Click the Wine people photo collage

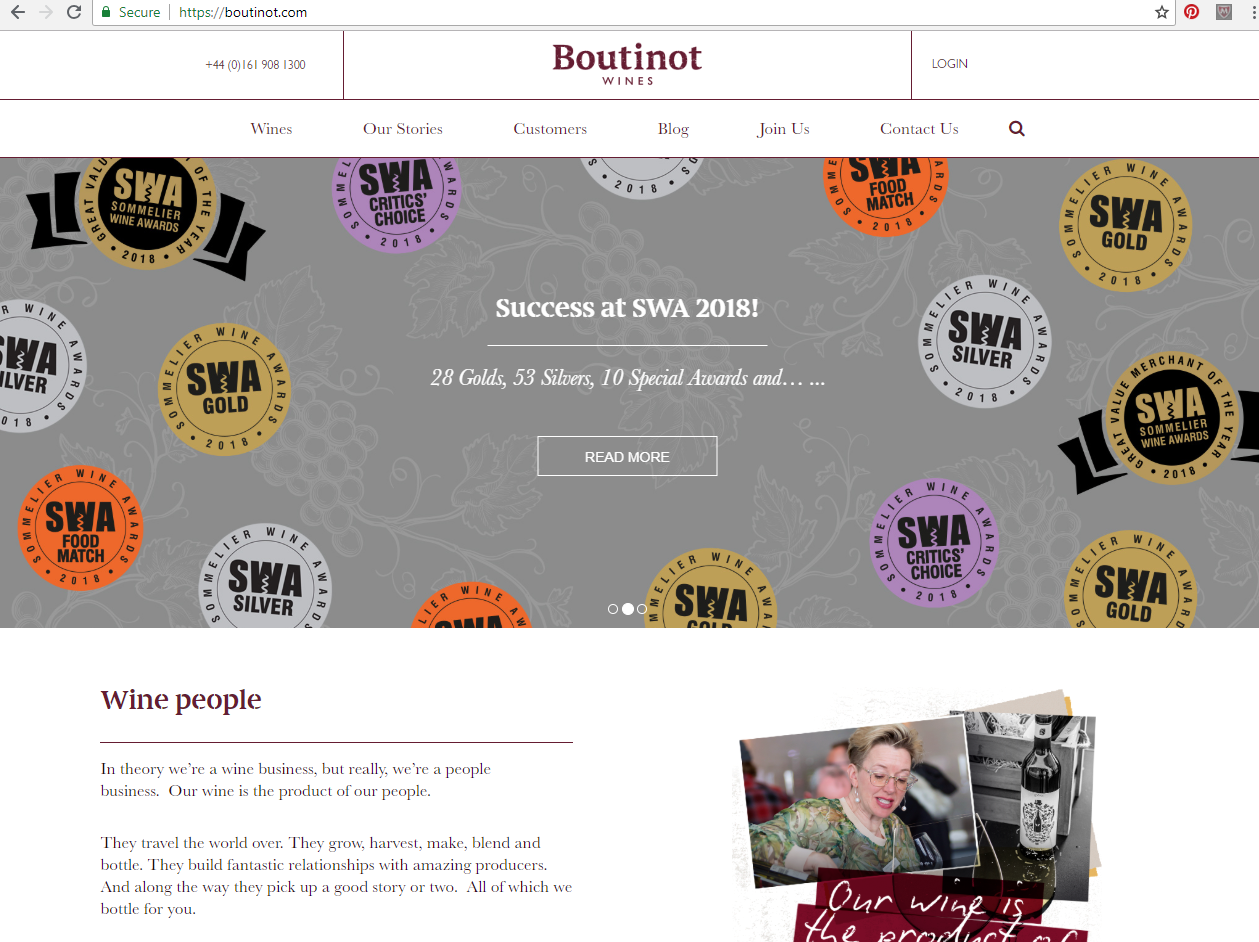tap(918, 815)
